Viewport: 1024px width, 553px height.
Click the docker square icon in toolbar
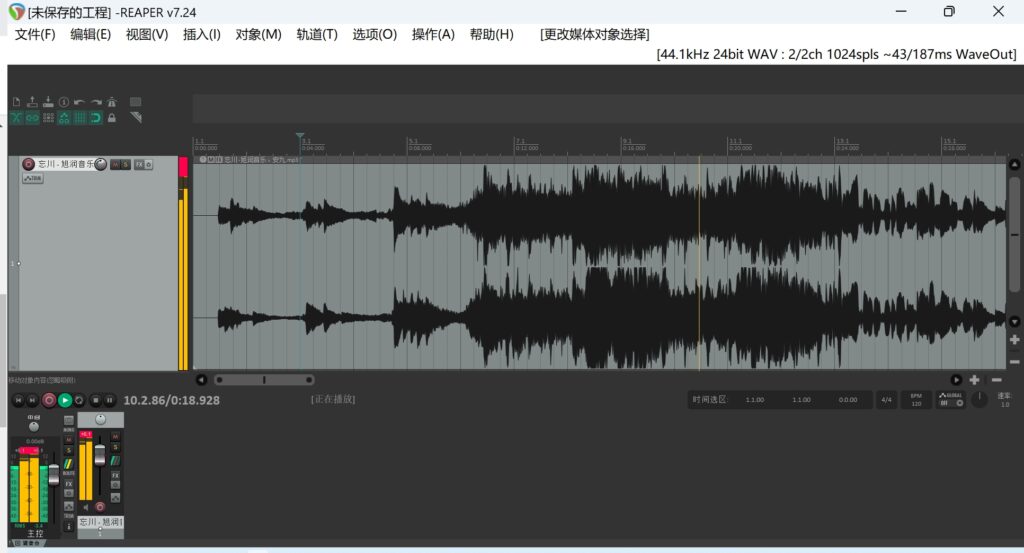(135, 102)
